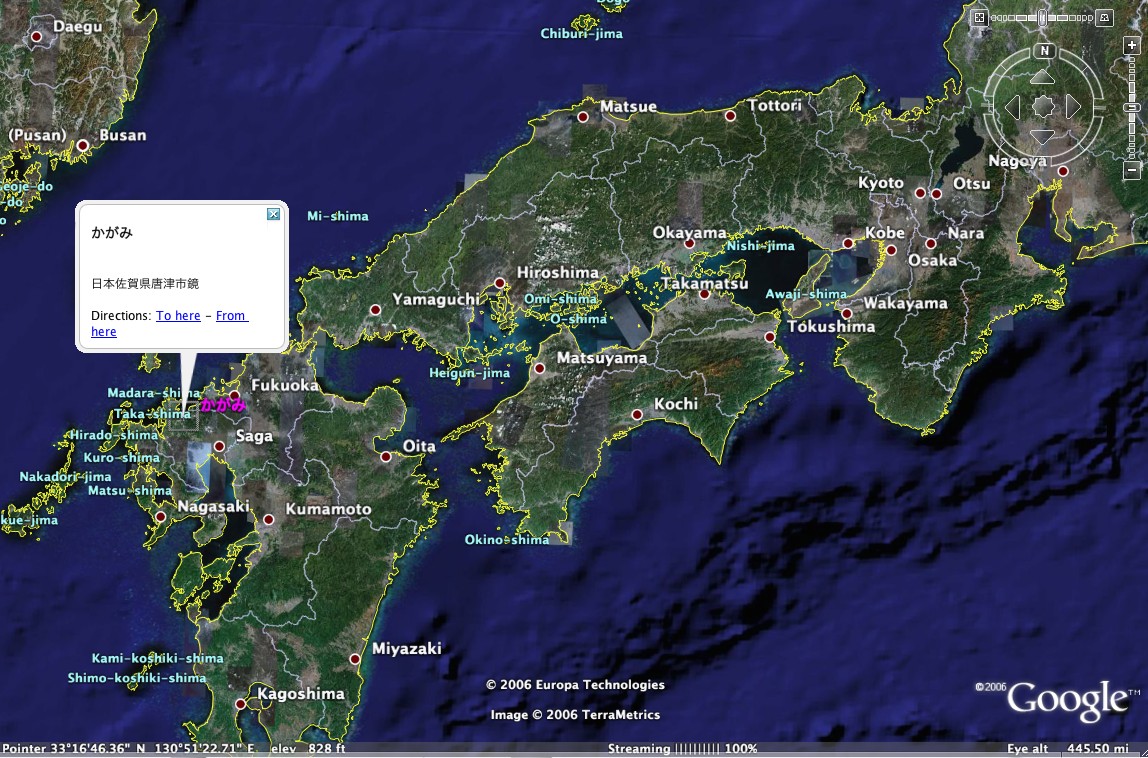This screenshot has width=1148, height=758.
Task: Click the Hirado-shima island label
Action: [x=113, y=435]
